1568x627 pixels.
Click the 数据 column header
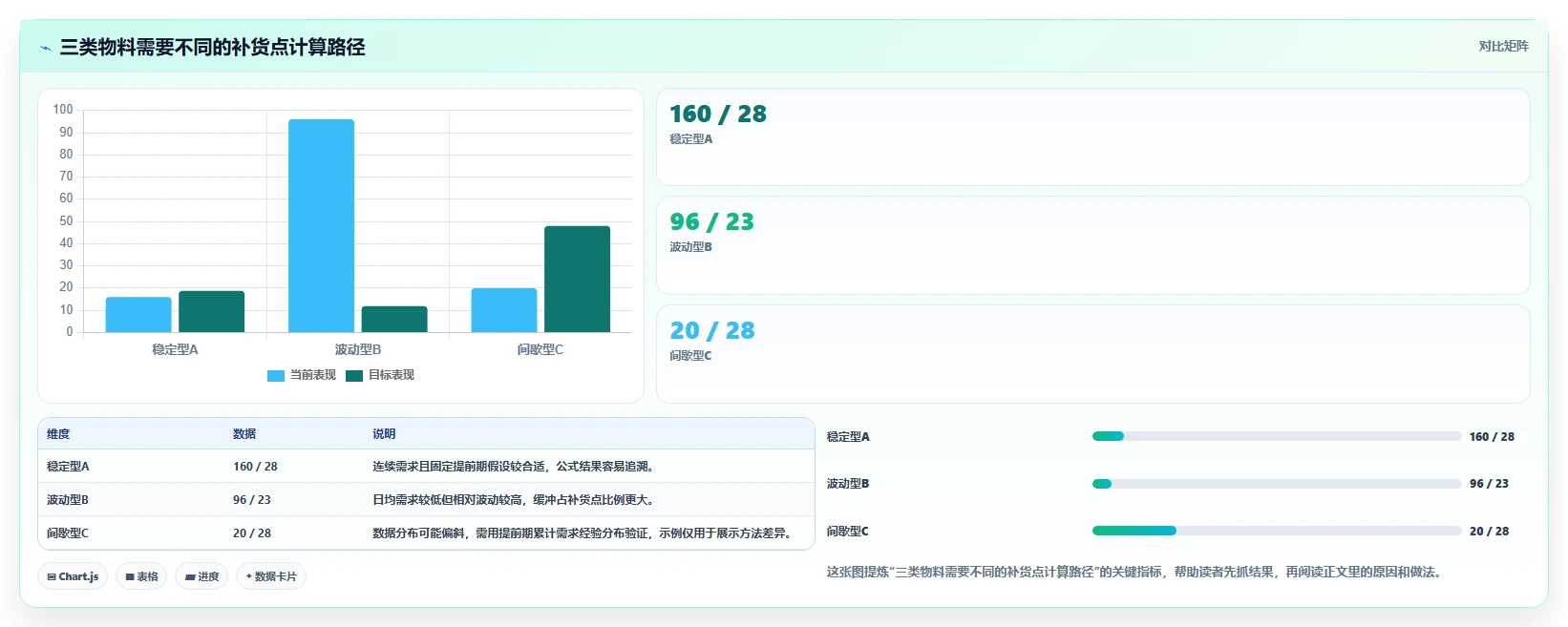(244, 434)
